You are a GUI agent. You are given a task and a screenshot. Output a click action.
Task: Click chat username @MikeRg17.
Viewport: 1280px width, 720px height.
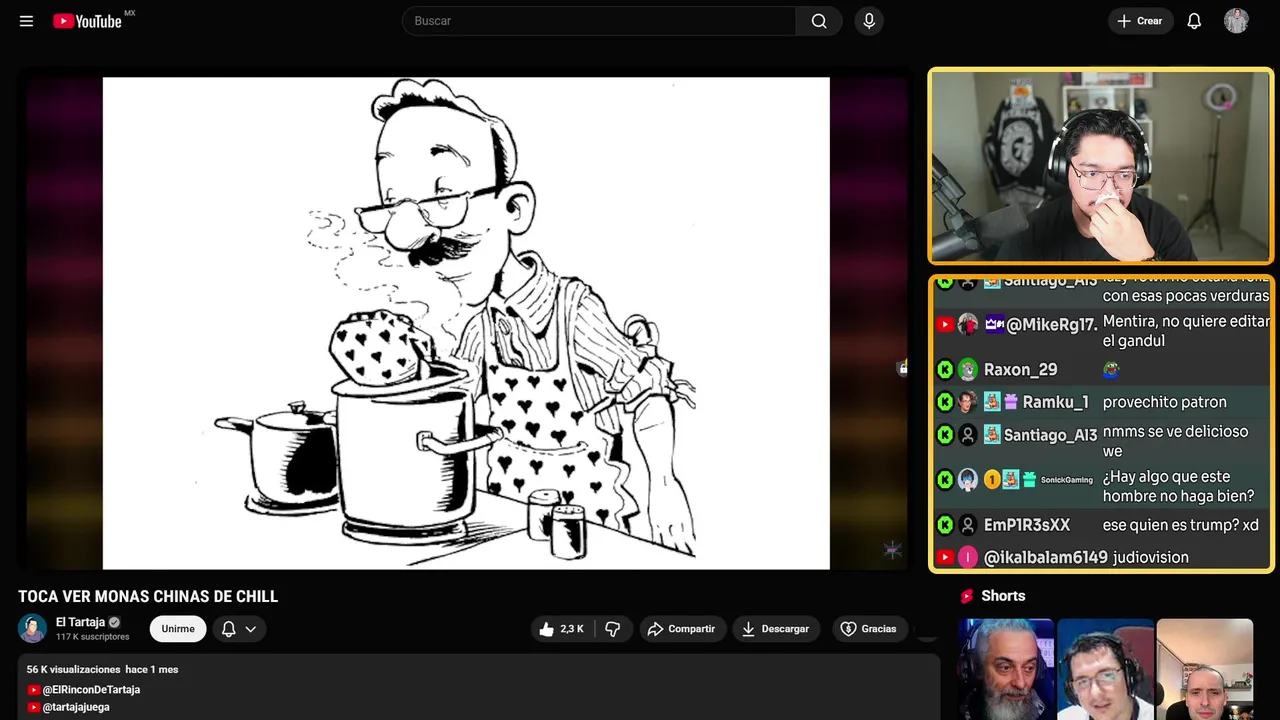click(1051, 324)
